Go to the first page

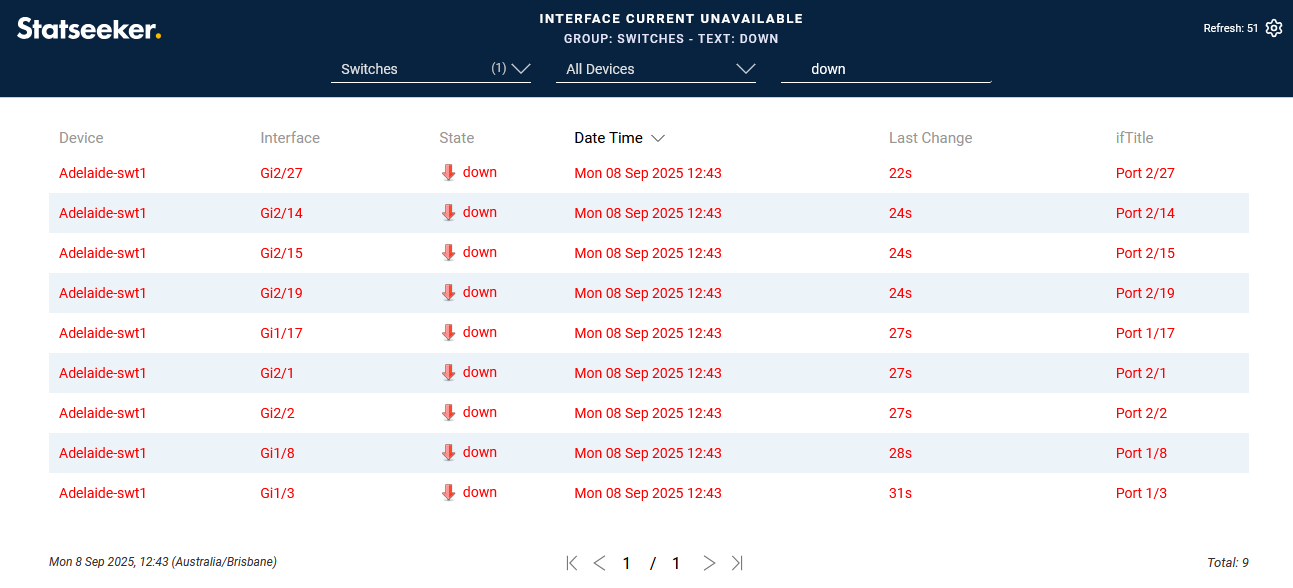pos(572,563)
